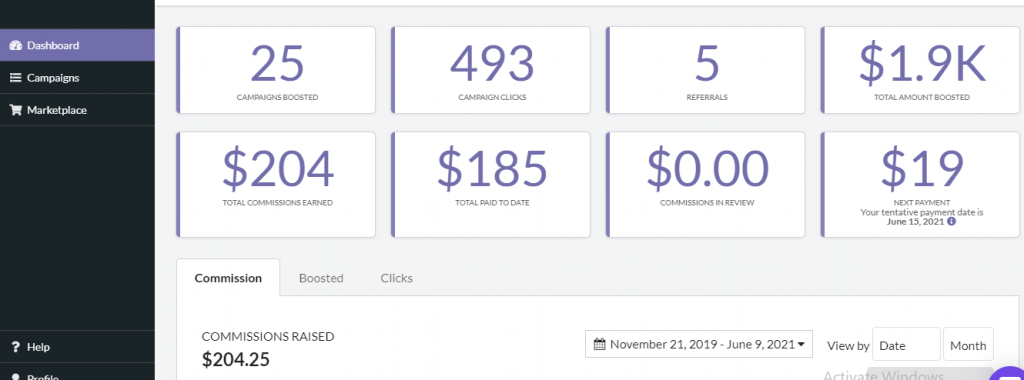This screenshot has height=380, width=1024.
Task: Open the purple chat bubble widget
Action: tap(1009, 371)
